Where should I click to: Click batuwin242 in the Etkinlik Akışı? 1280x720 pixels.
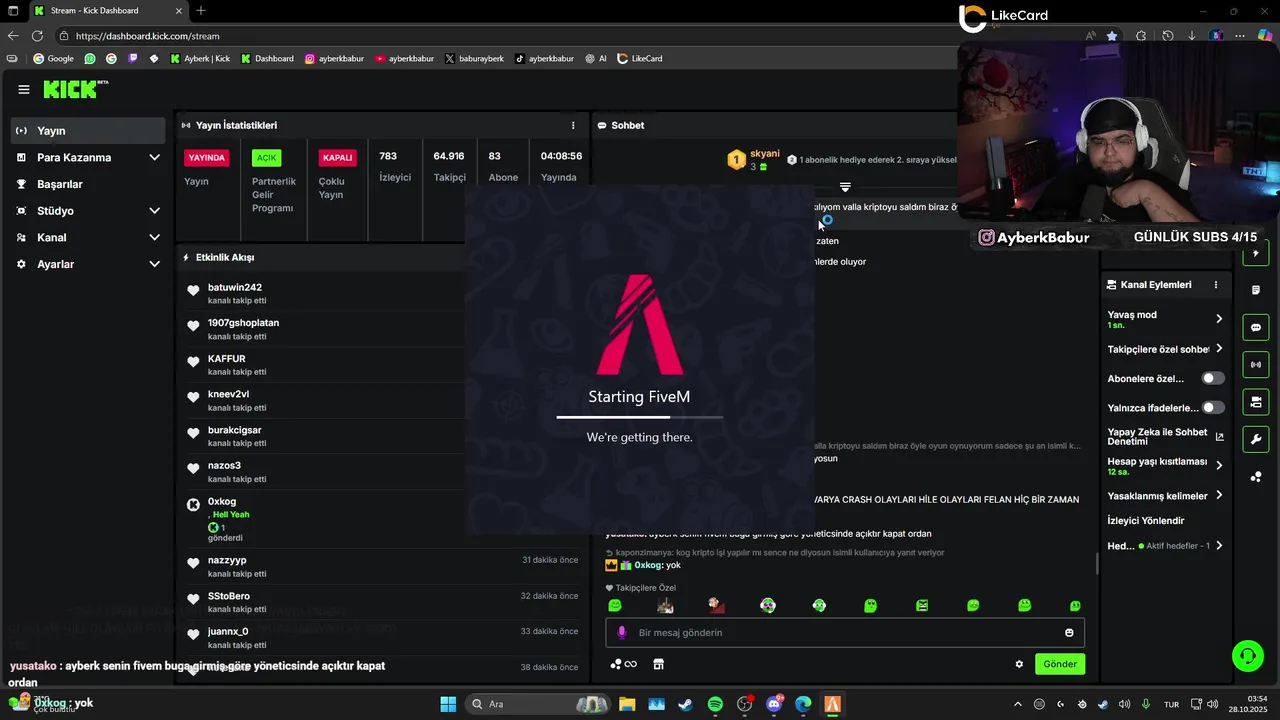tap(235, 287)
